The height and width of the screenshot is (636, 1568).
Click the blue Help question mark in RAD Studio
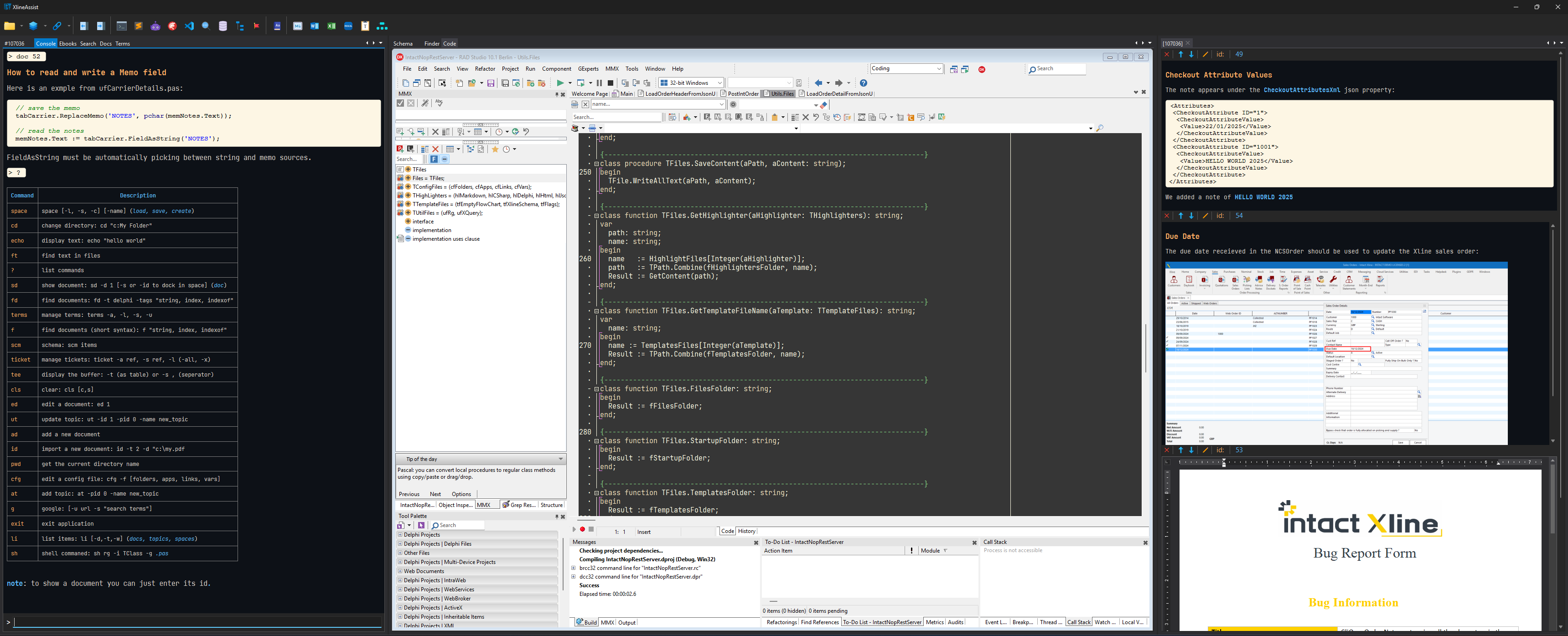(x=863, y=83)
